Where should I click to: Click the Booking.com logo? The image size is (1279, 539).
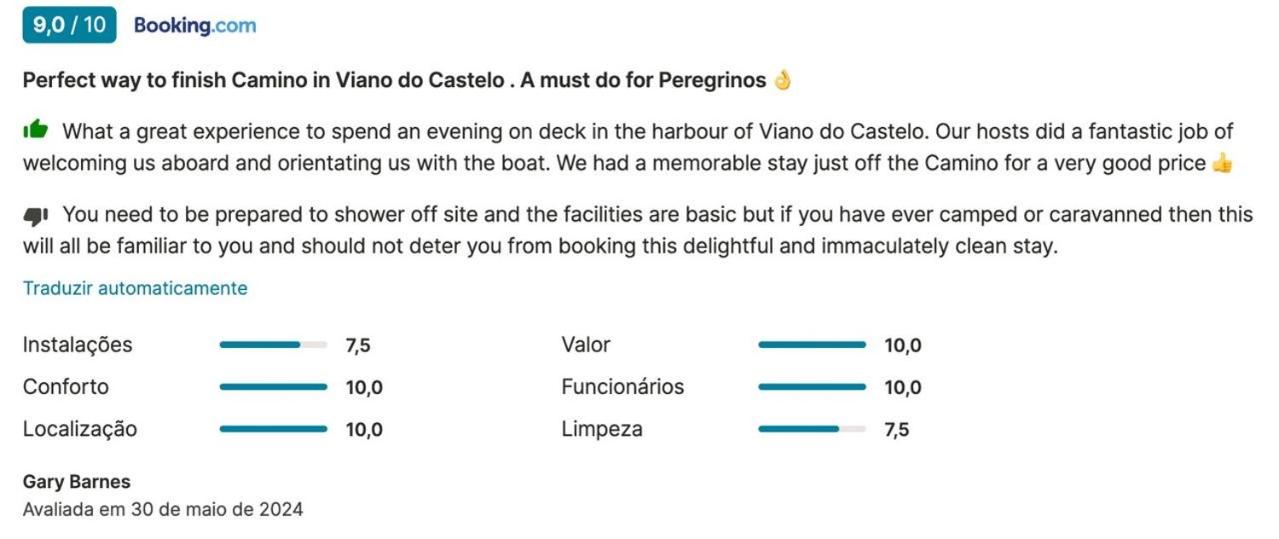tap(195, 26)
